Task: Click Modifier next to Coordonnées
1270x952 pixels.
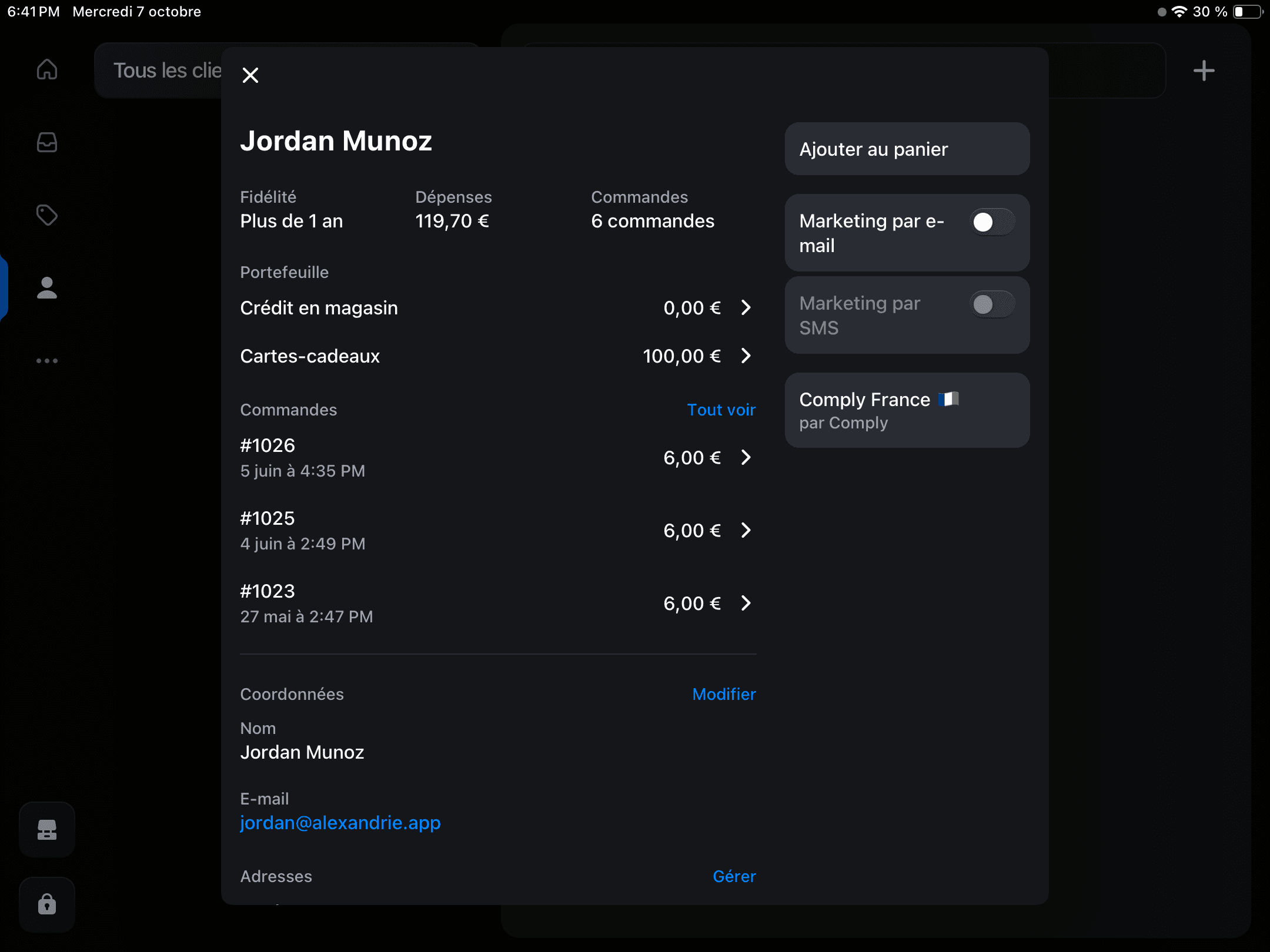Action: pos(724,694)
